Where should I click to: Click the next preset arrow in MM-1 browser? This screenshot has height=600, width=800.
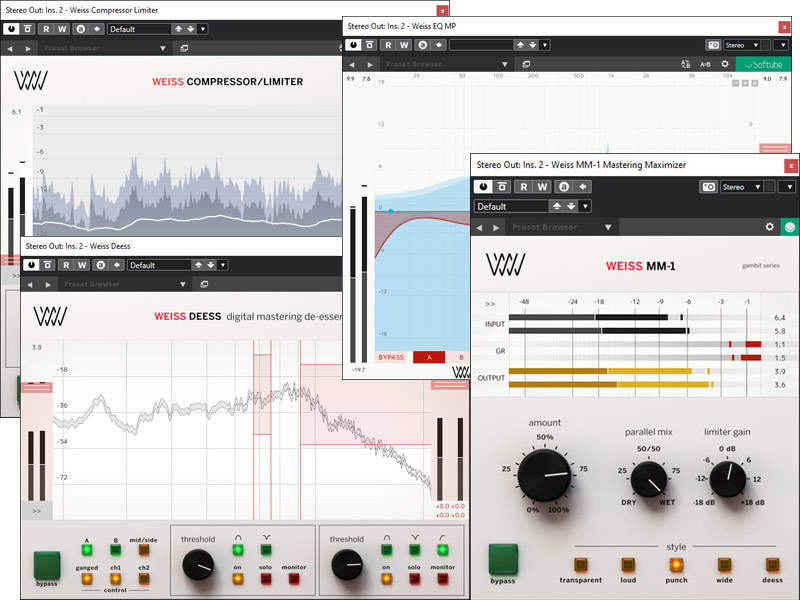(x=495, y=227)
